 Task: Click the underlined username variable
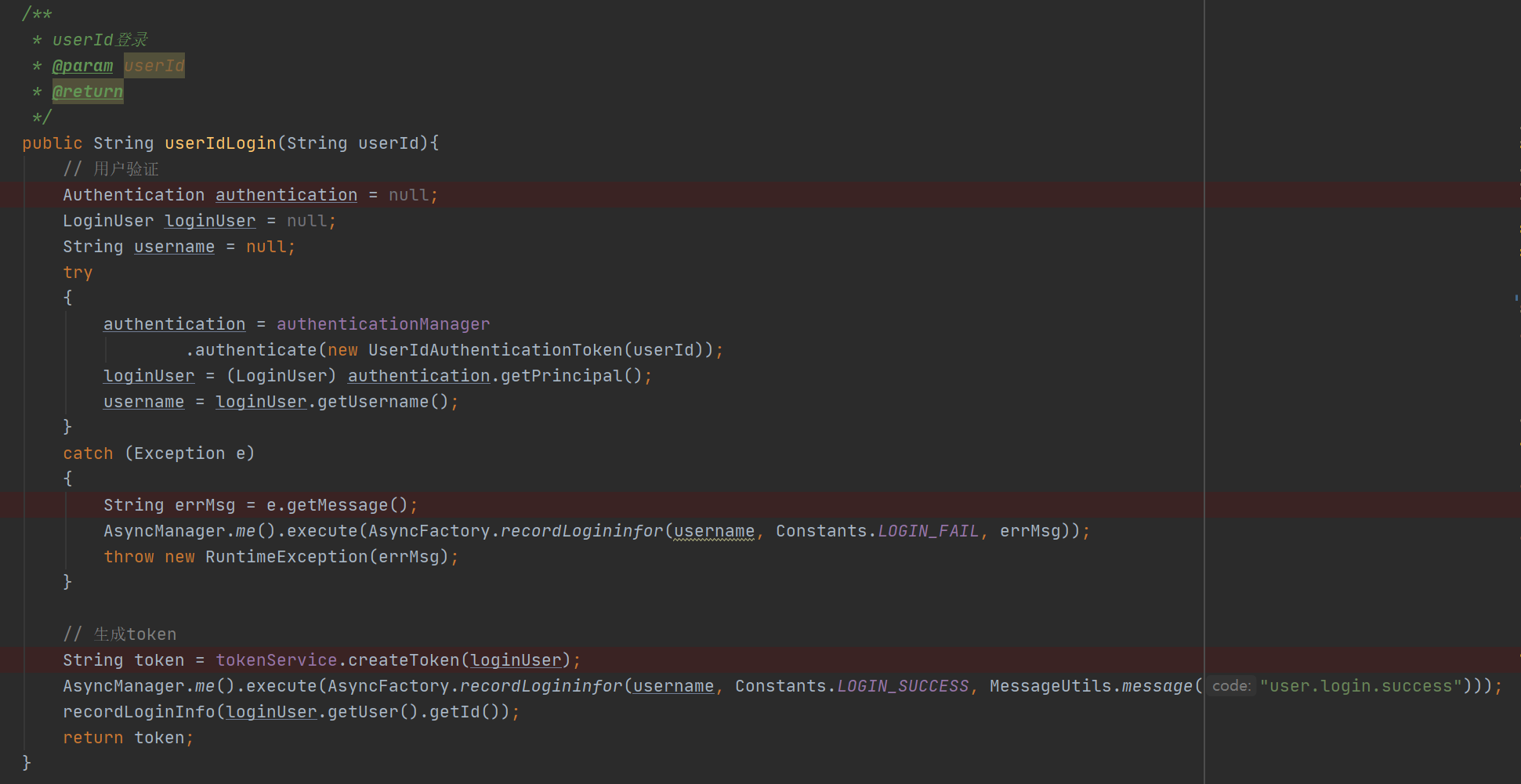click(174, 246)
